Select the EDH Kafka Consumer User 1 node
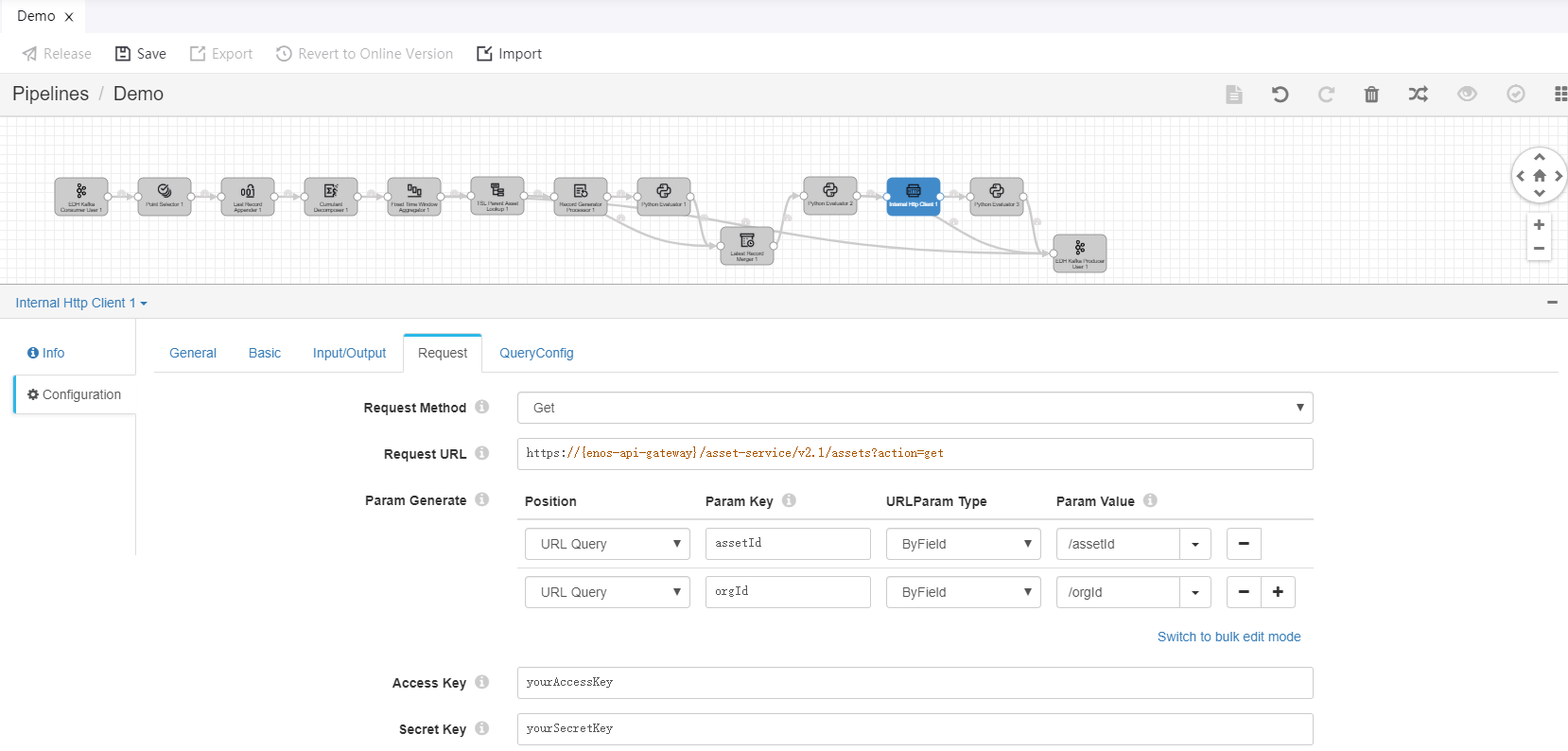 (x=81, y=197)
